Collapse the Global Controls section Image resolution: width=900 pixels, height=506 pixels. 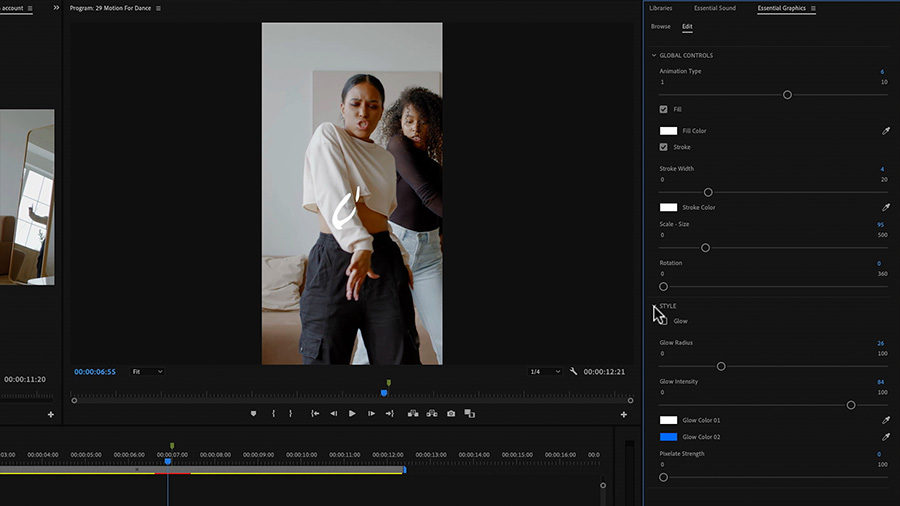[654, 55]
